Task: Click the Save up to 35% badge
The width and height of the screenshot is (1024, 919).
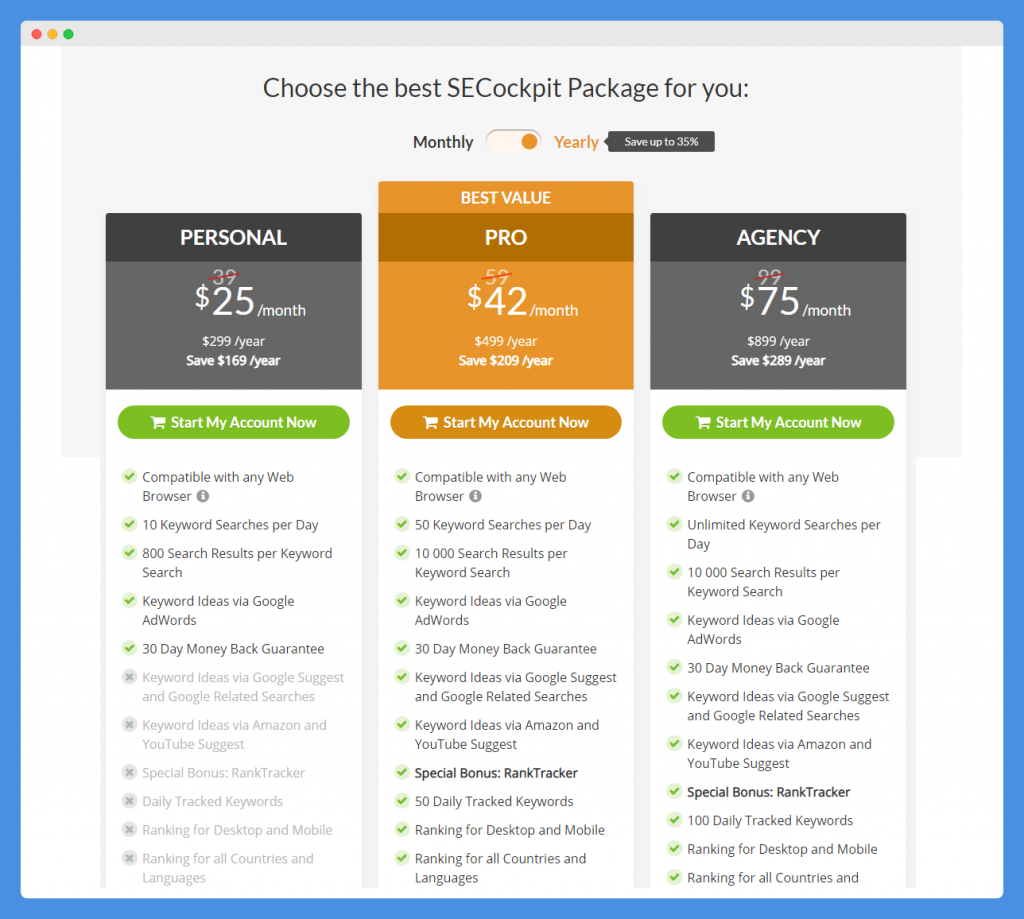Action: pos(660,142)
